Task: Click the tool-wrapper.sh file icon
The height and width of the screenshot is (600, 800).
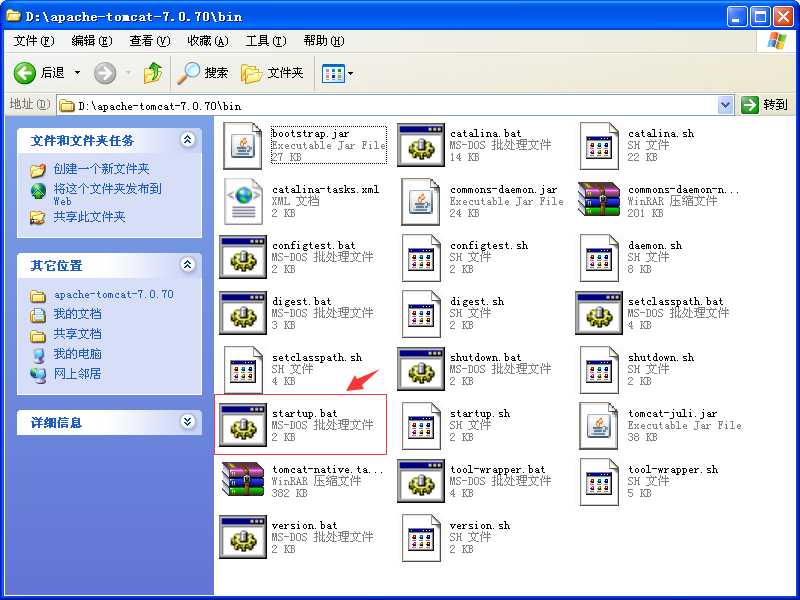Action: tap(599, 482)
